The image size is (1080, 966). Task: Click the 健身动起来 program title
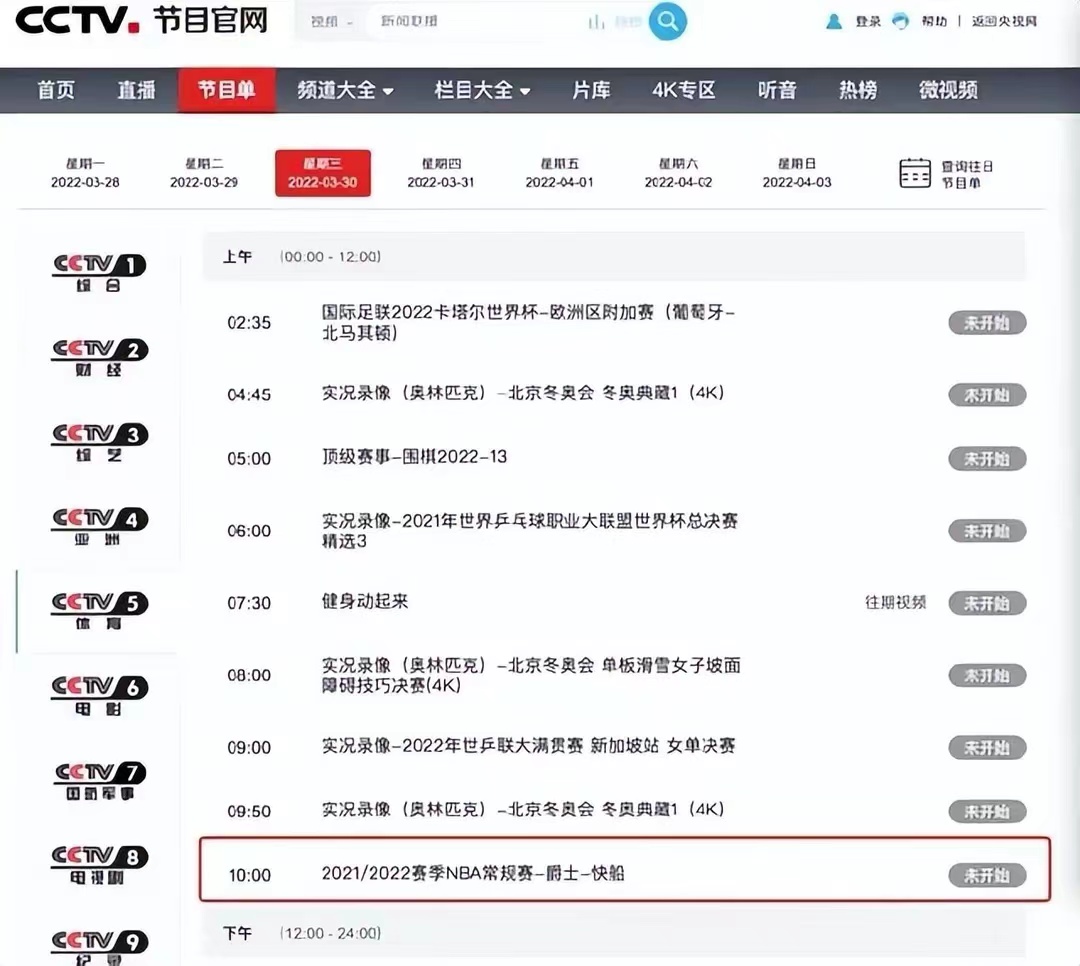tap(365, 602)
